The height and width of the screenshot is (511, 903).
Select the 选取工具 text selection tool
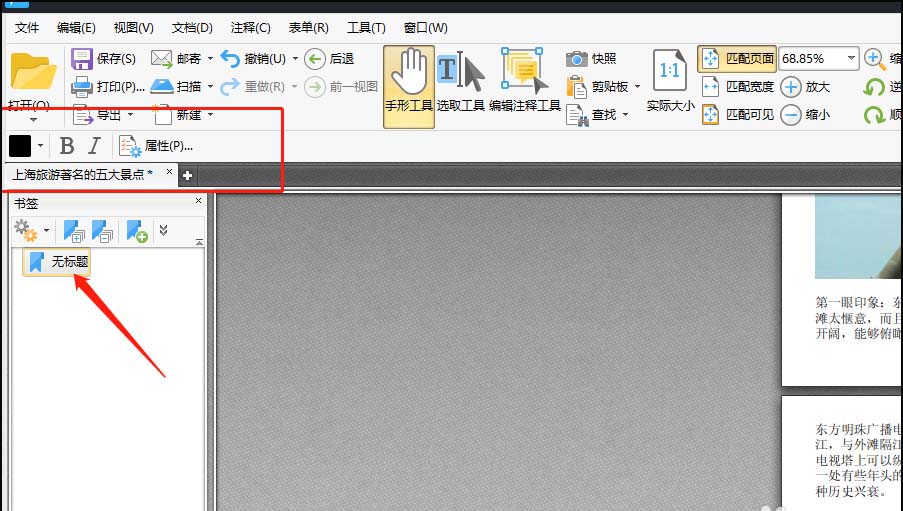(x=461, y=82)
